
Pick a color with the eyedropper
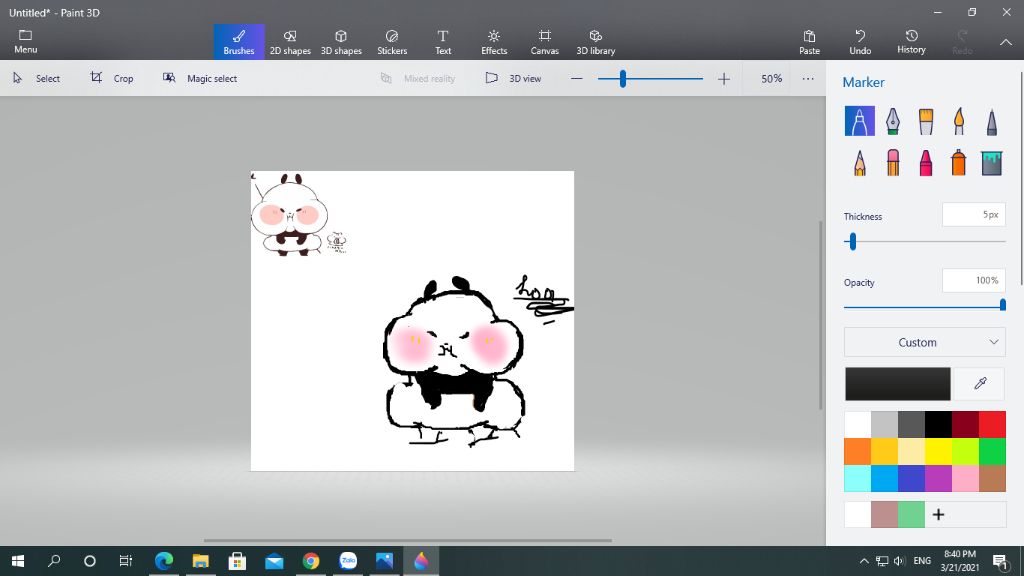[980, 383]
